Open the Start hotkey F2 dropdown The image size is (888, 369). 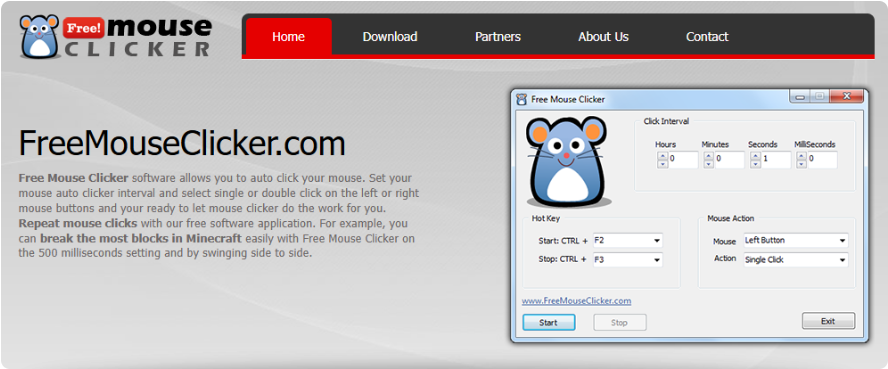(627, 241)
